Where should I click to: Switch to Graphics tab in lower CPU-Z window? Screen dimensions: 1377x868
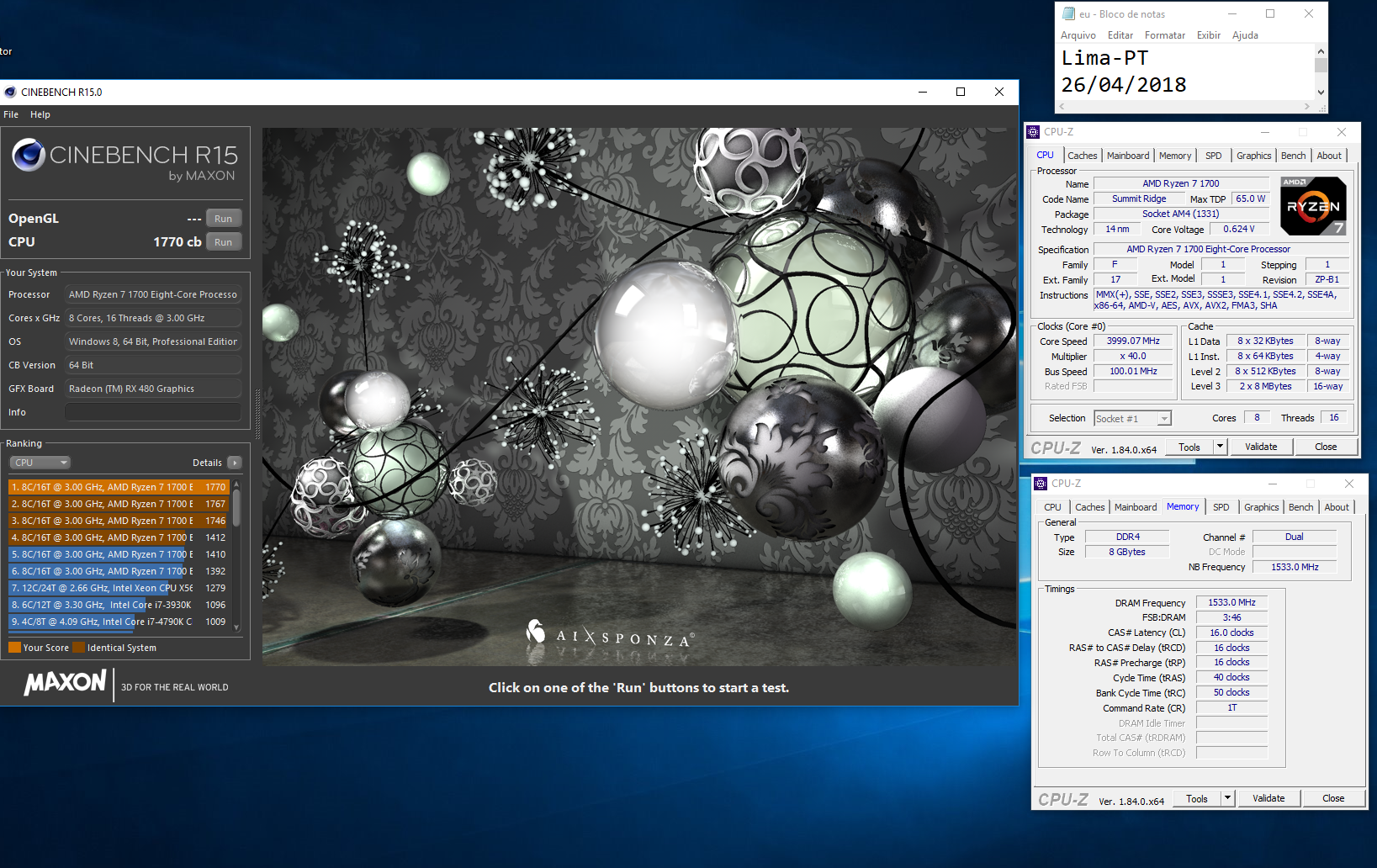(x=1261, y=507)
